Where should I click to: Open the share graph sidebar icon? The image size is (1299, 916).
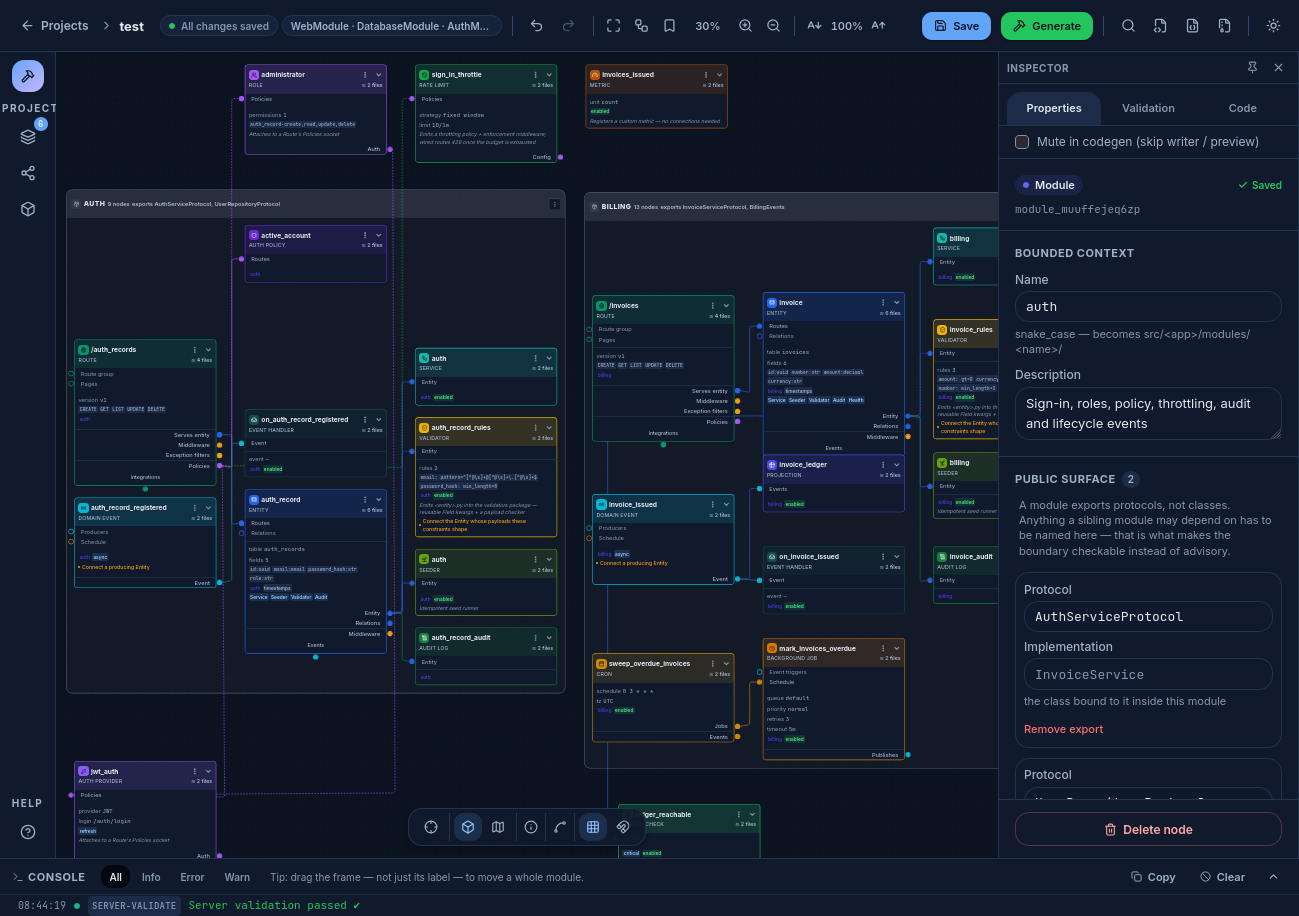[28, 173]
